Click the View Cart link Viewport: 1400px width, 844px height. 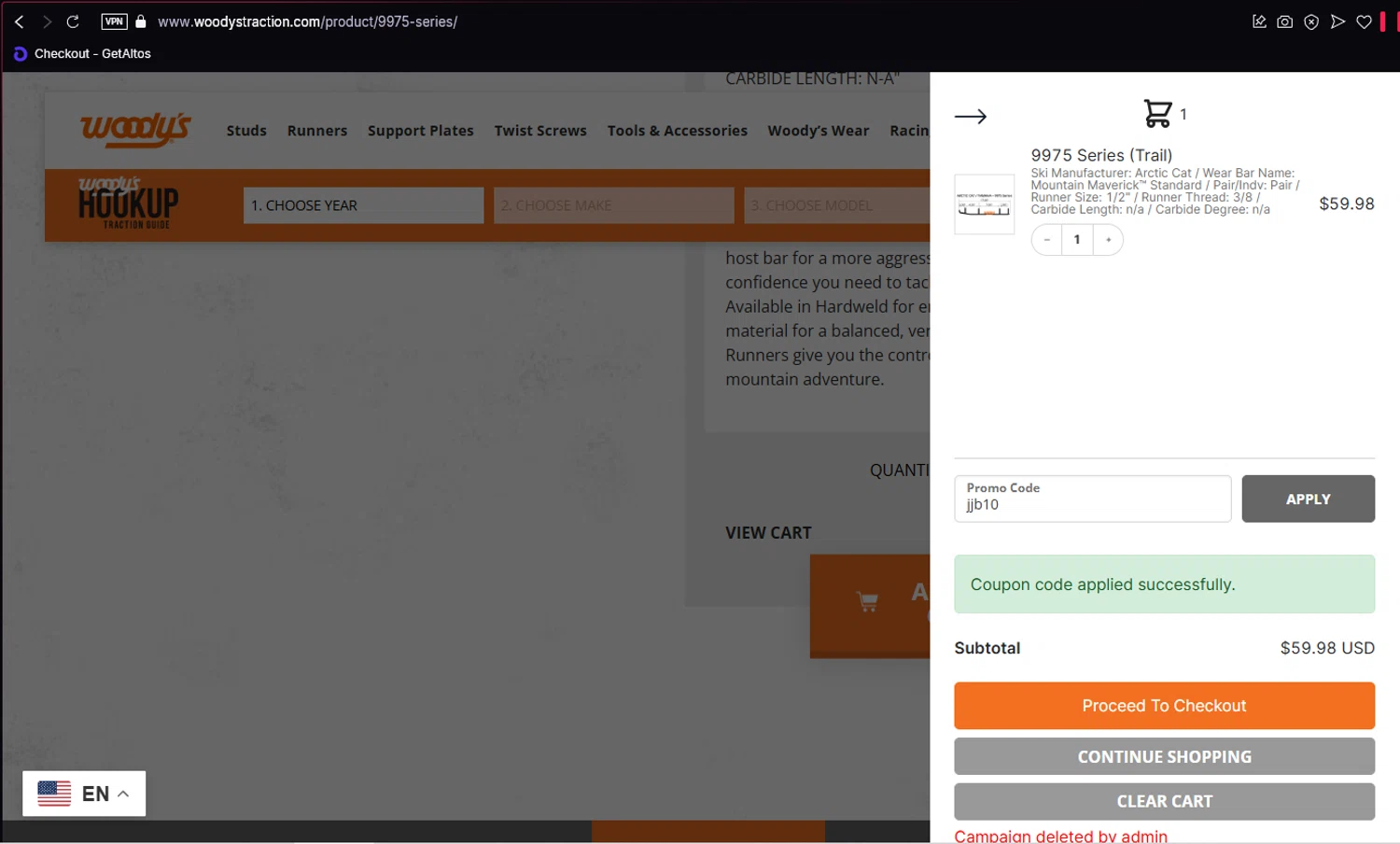[768, 533]
